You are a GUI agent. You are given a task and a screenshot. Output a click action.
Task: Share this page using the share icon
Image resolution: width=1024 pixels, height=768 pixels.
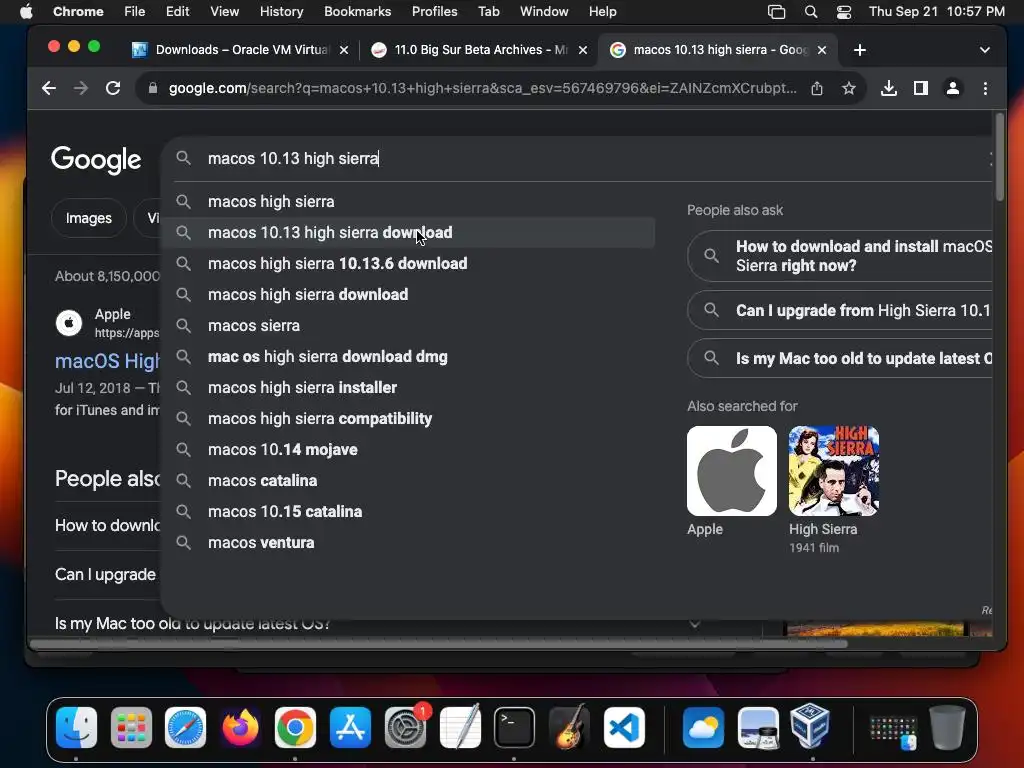coord(817,88)
